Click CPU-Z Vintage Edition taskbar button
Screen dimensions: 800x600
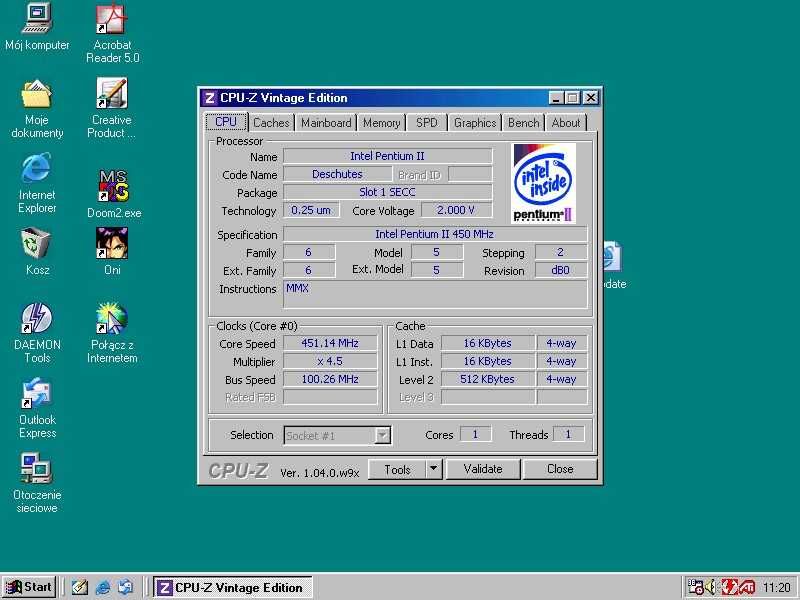(233, 587)
